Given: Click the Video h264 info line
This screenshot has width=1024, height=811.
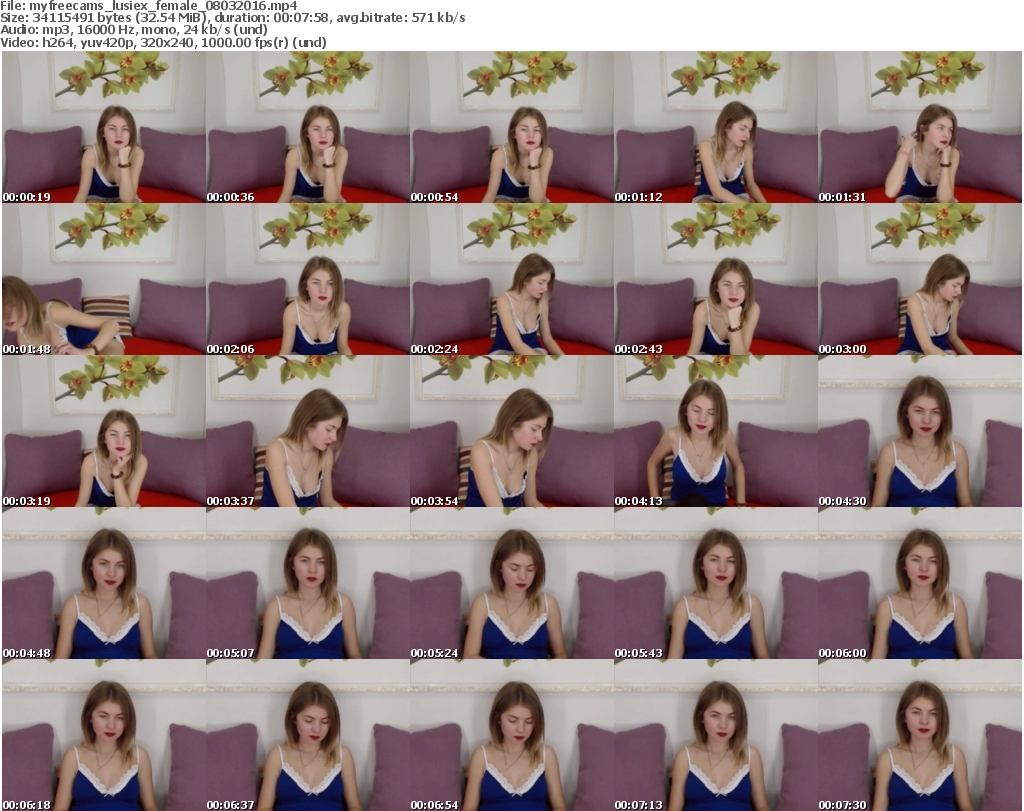Looking at the screenshot, I should (x=163, y=42).
